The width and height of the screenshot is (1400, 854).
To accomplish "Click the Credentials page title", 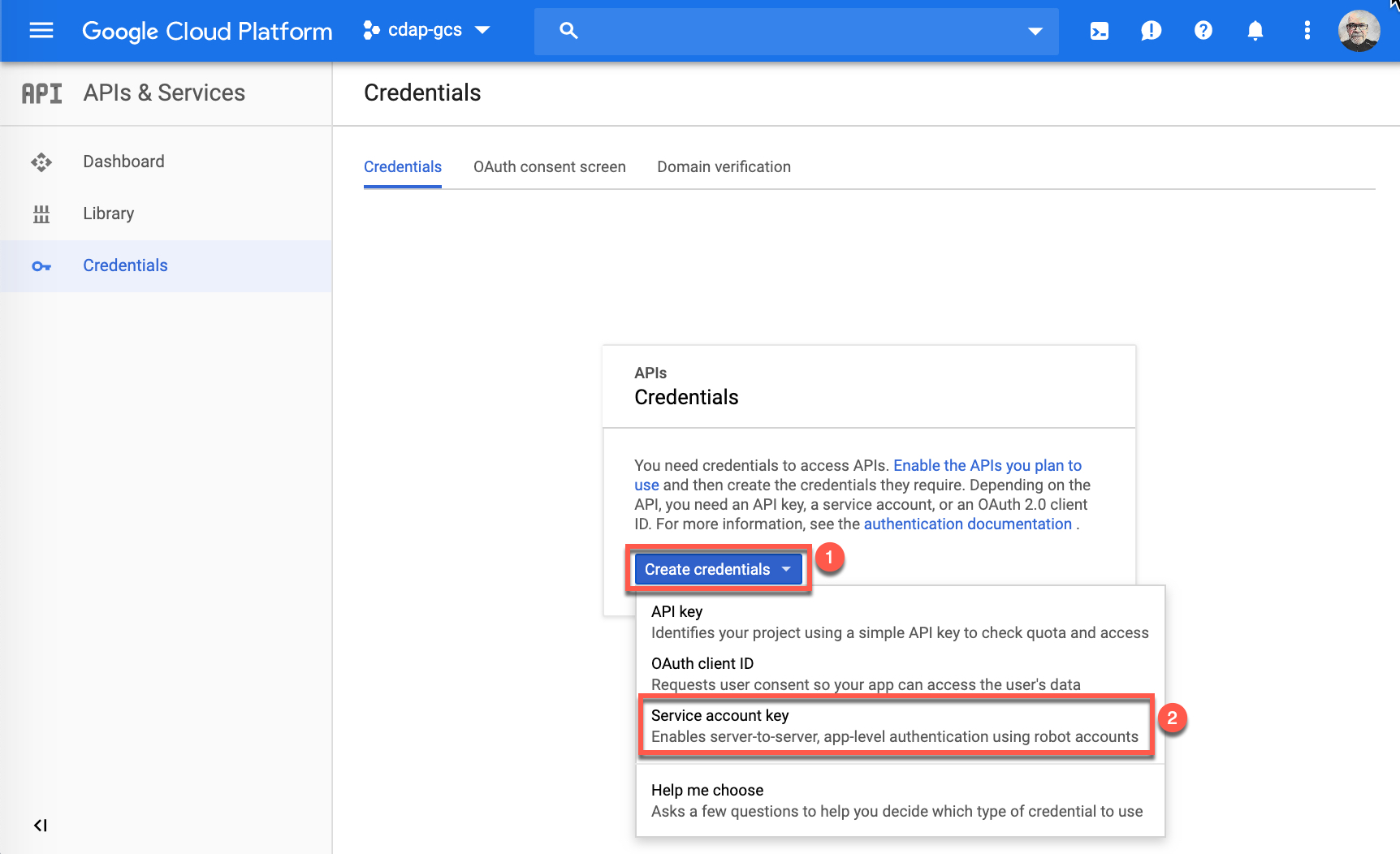I will click(422, 93).
